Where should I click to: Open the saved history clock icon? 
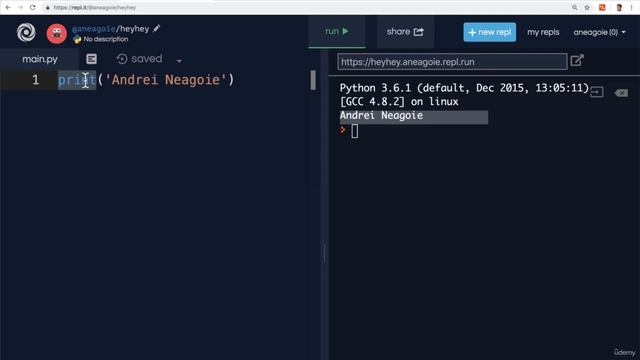[122, 59]
